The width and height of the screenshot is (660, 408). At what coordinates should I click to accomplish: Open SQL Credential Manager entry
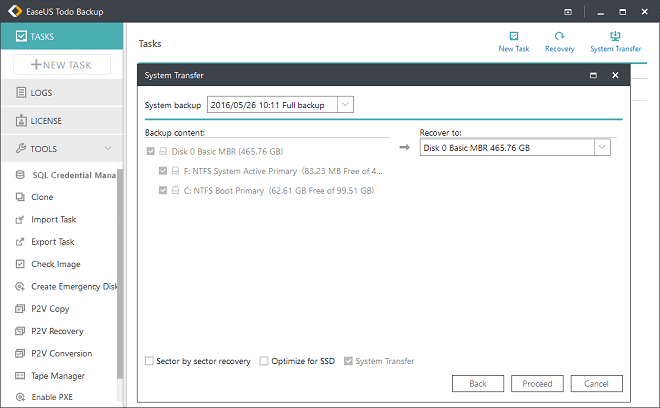point(74,175)
